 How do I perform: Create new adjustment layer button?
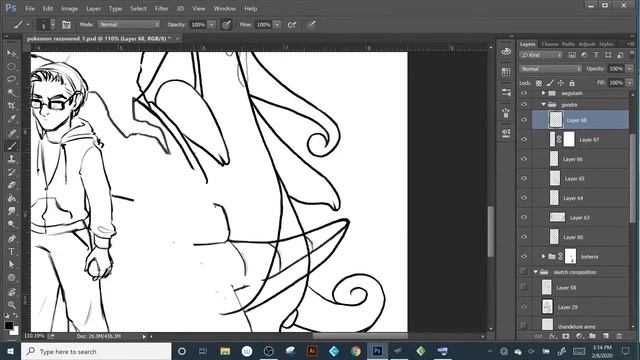coord(579,336)
